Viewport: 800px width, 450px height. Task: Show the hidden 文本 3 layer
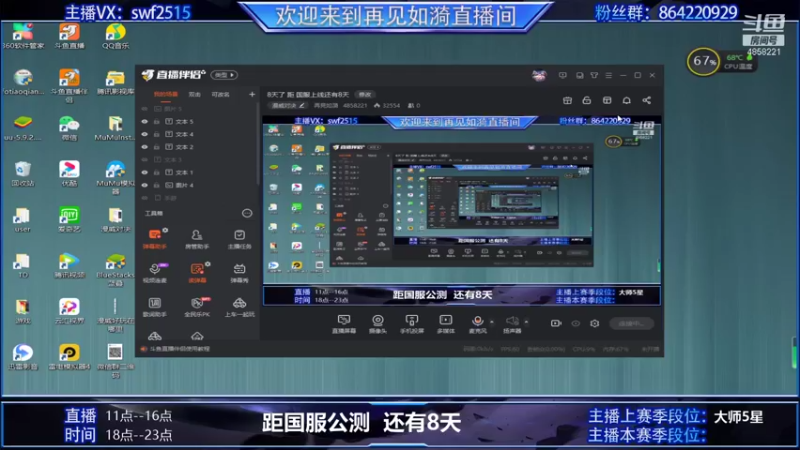click(144, 160)
